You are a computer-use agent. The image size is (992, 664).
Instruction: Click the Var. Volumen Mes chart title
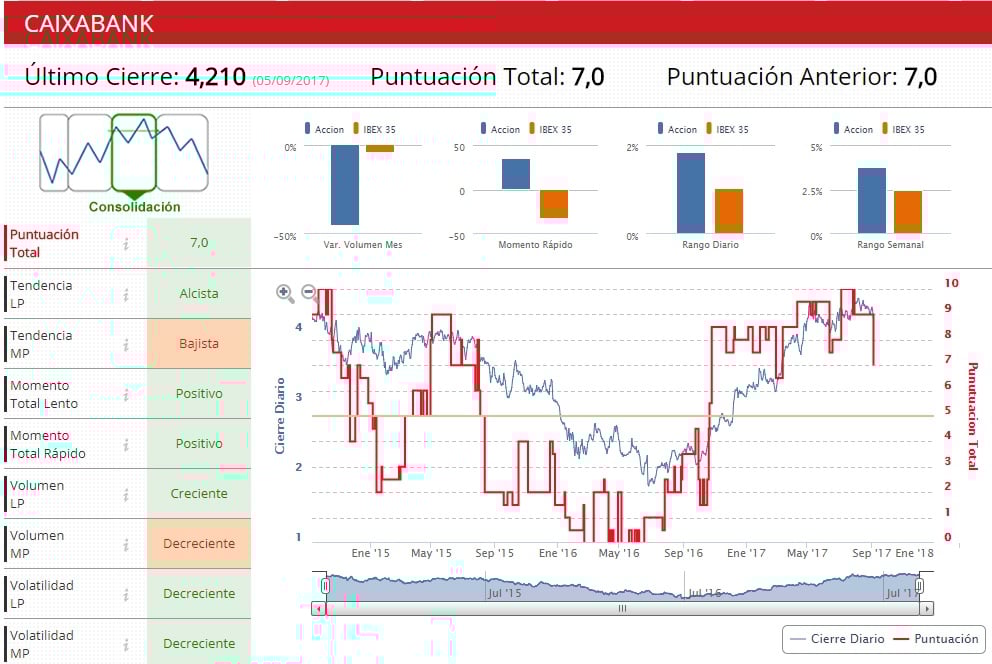(x=363, y=245)
